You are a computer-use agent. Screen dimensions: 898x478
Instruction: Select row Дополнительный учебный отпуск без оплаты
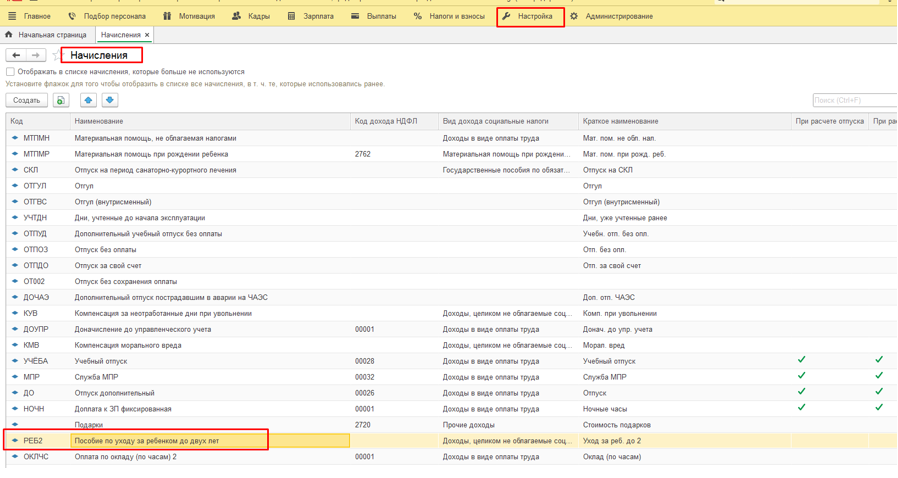pyautogui.click(x=451, y=234)
